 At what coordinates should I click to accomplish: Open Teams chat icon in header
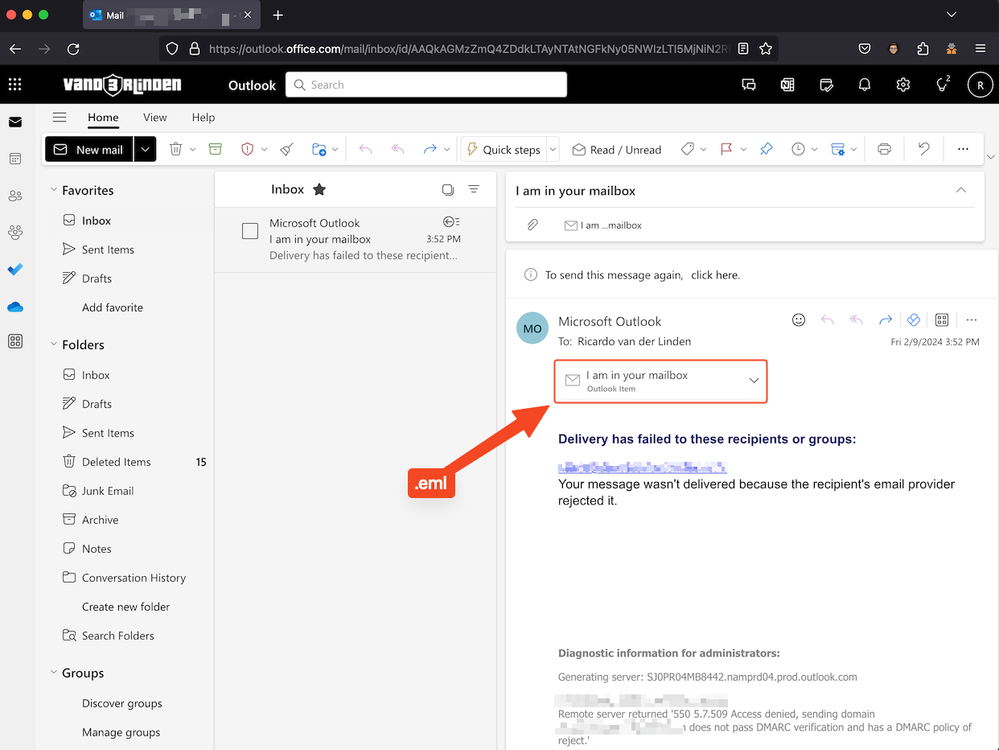point(749,85)
